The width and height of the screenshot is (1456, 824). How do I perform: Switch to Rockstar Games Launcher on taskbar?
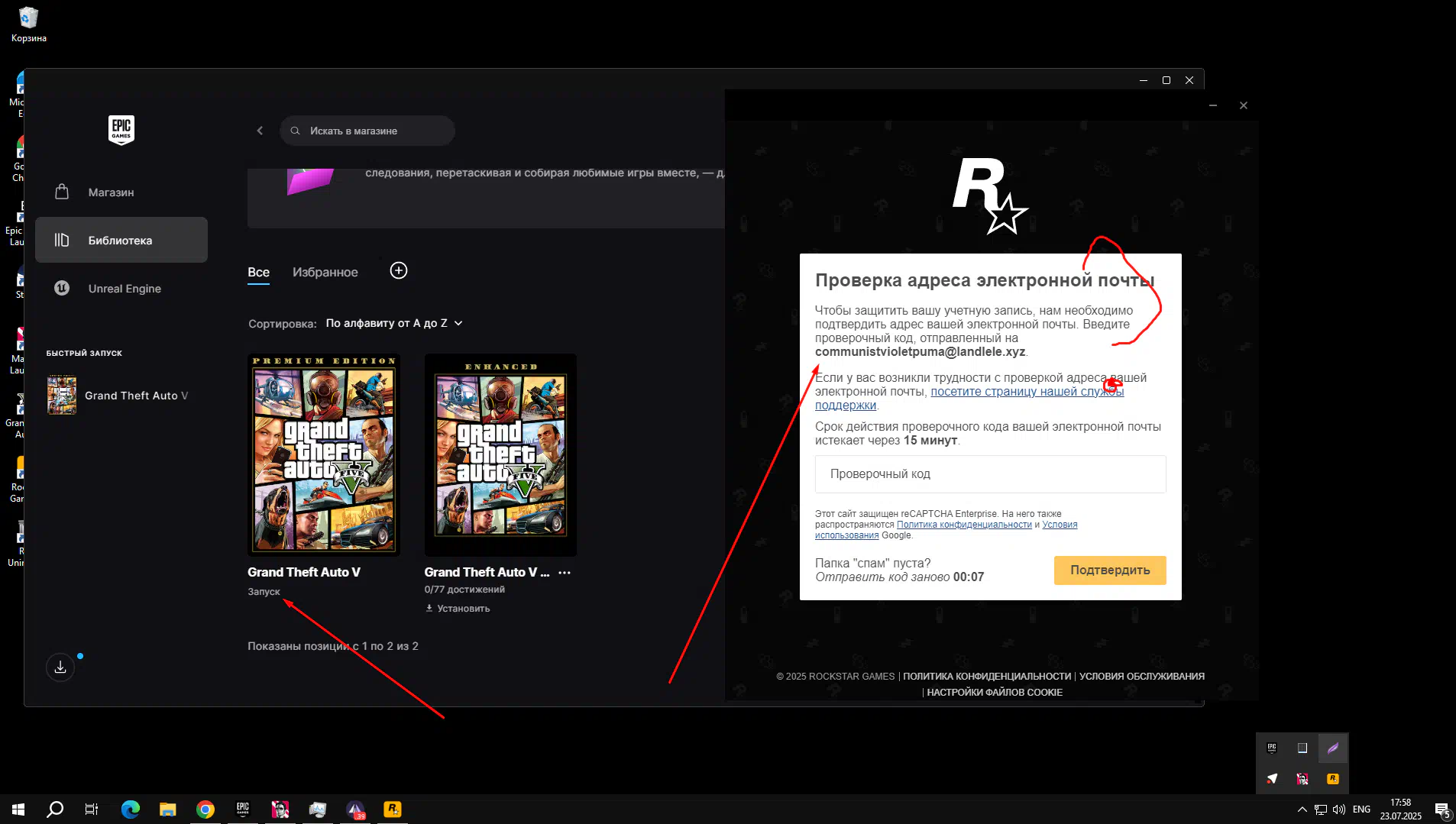coord(393,809)
